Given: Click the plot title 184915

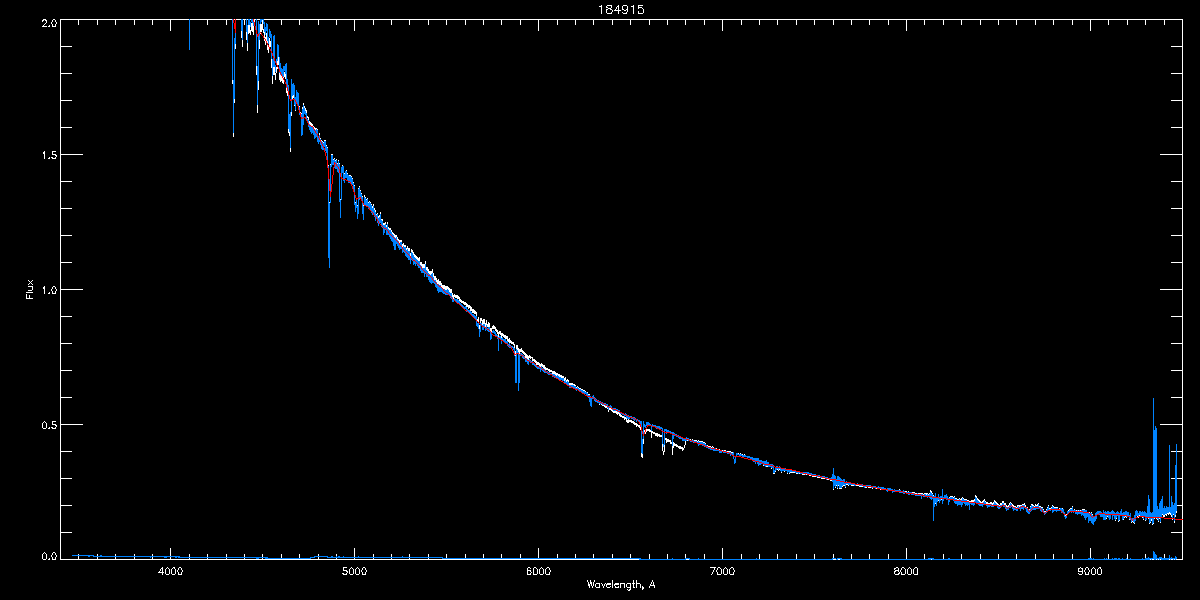Looking at the screenshot, I should point(621,9).
